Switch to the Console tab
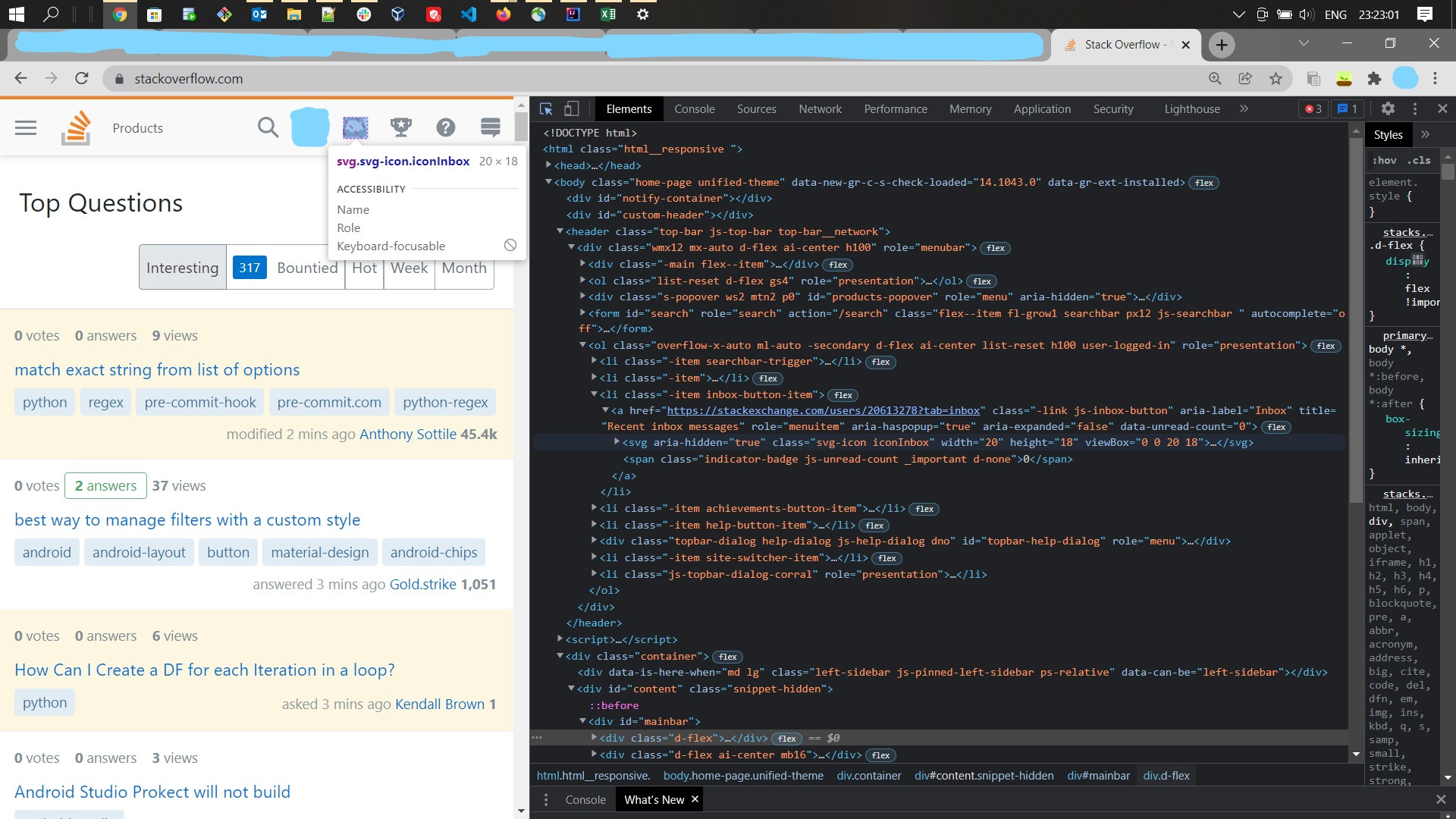Image resolution: width=1456 pixels, height=819 pixels. (x=695, y=109)
